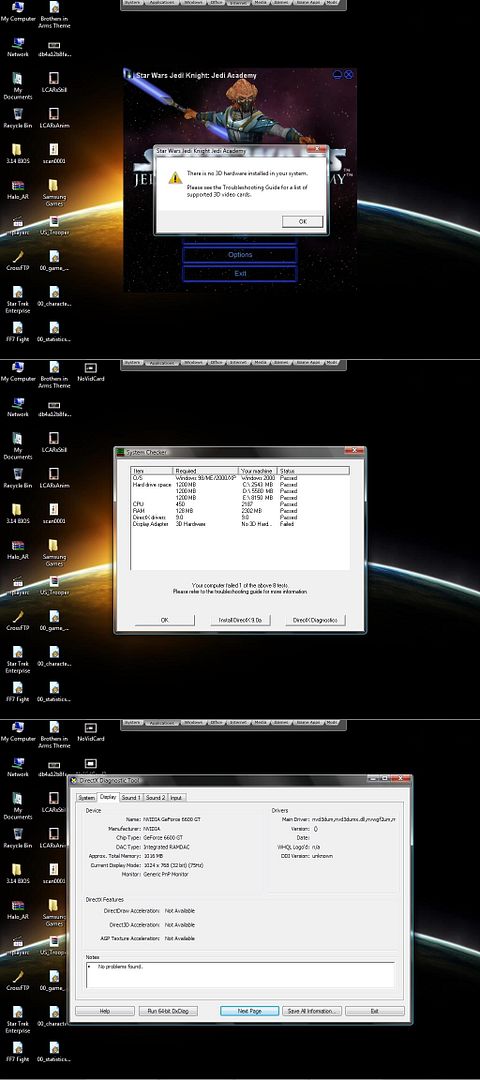Viewport: 480px width, 1080px height.
Task: Open Recycle Bin icon beside DirectX Diagnostic Tool
Action: click(x=18, y=838)
